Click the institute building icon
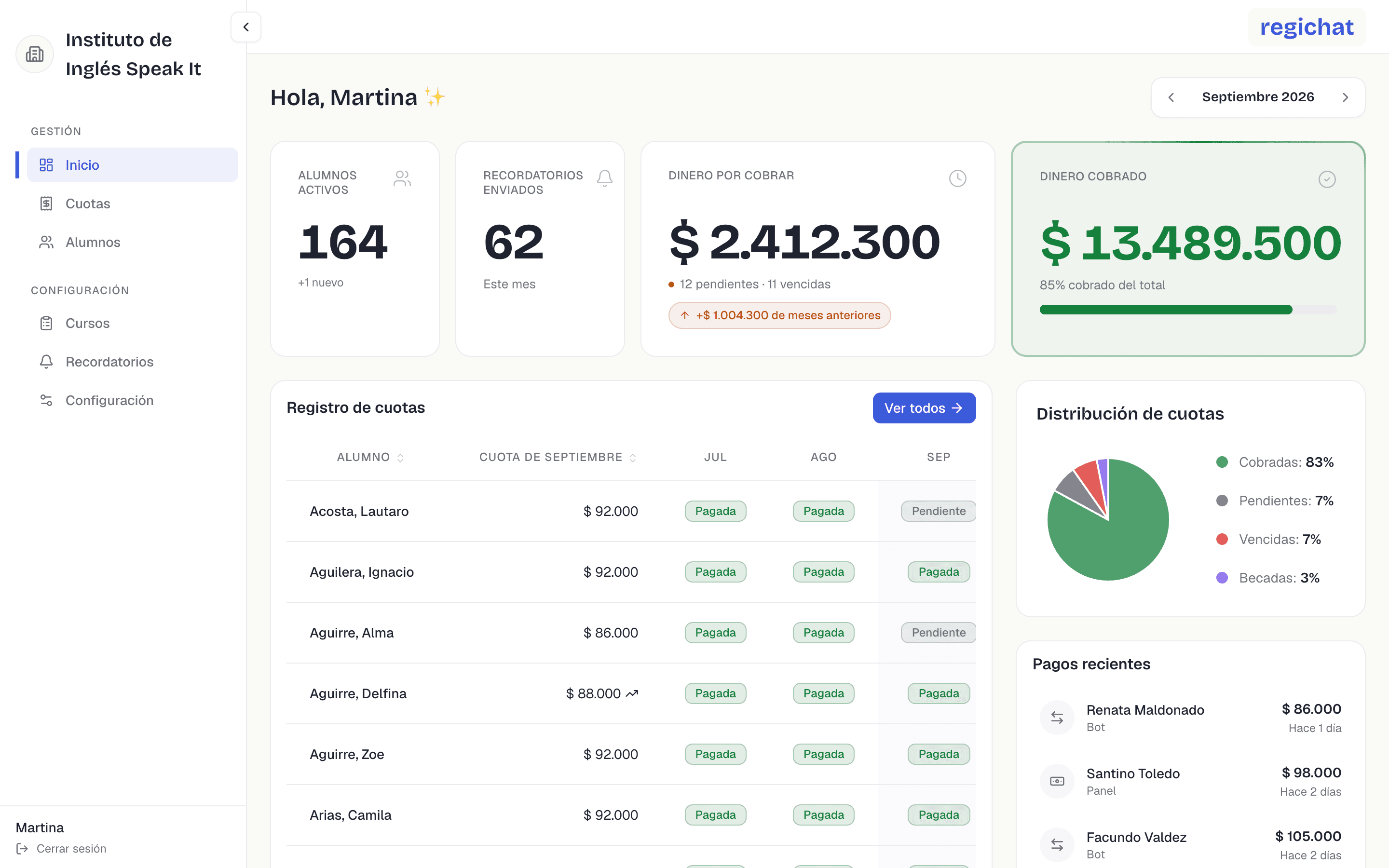 coord(34,54)
